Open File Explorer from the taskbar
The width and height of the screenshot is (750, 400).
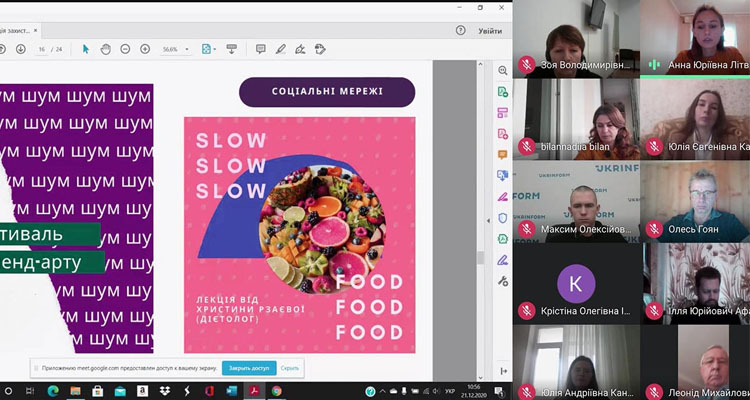[75, 391]
